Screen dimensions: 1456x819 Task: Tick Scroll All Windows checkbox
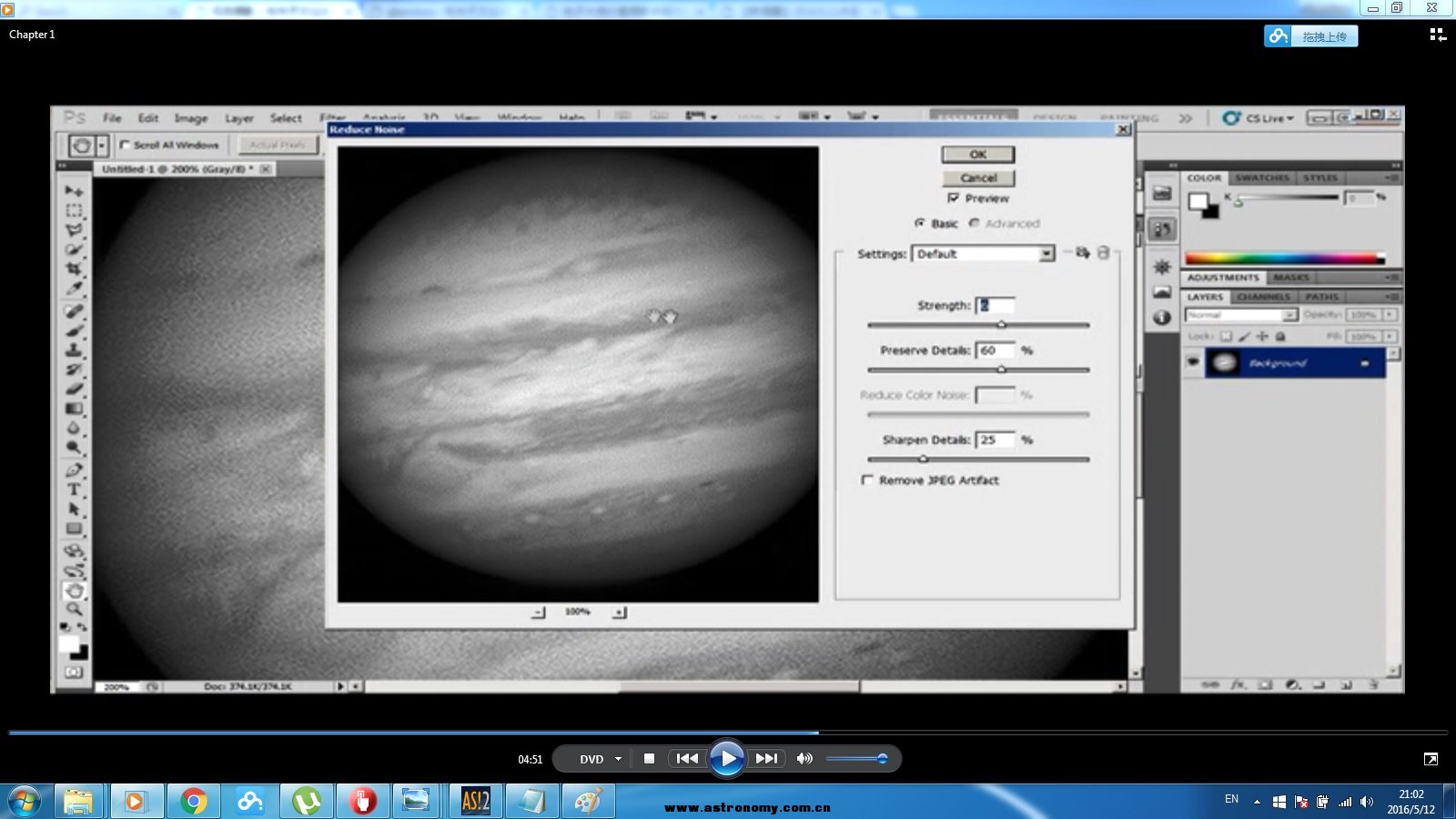pyautogui.click(x=126, y=145)
